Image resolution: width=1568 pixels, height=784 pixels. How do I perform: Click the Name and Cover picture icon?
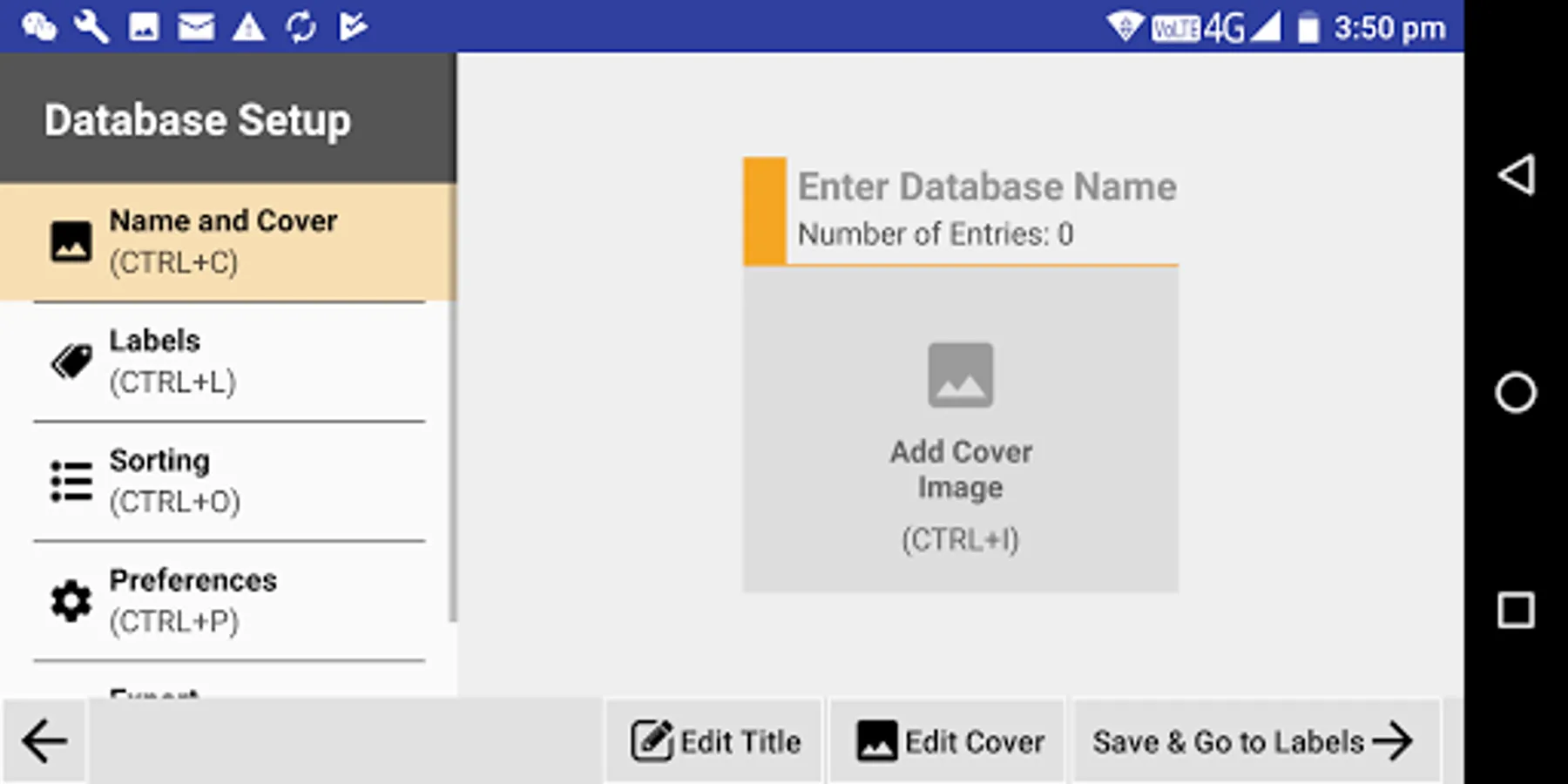71,241
